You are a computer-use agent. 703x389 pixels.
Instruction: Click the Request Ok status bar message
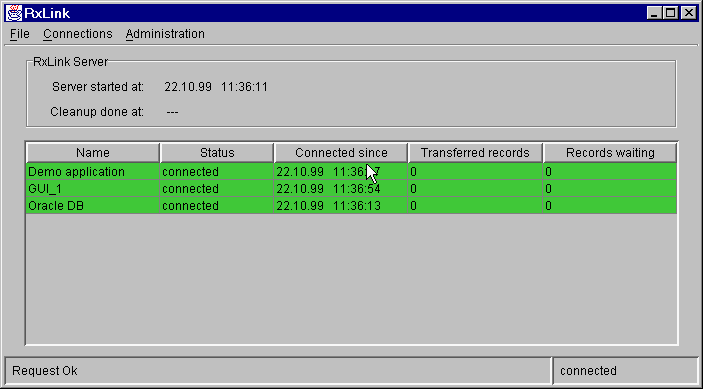45,371
